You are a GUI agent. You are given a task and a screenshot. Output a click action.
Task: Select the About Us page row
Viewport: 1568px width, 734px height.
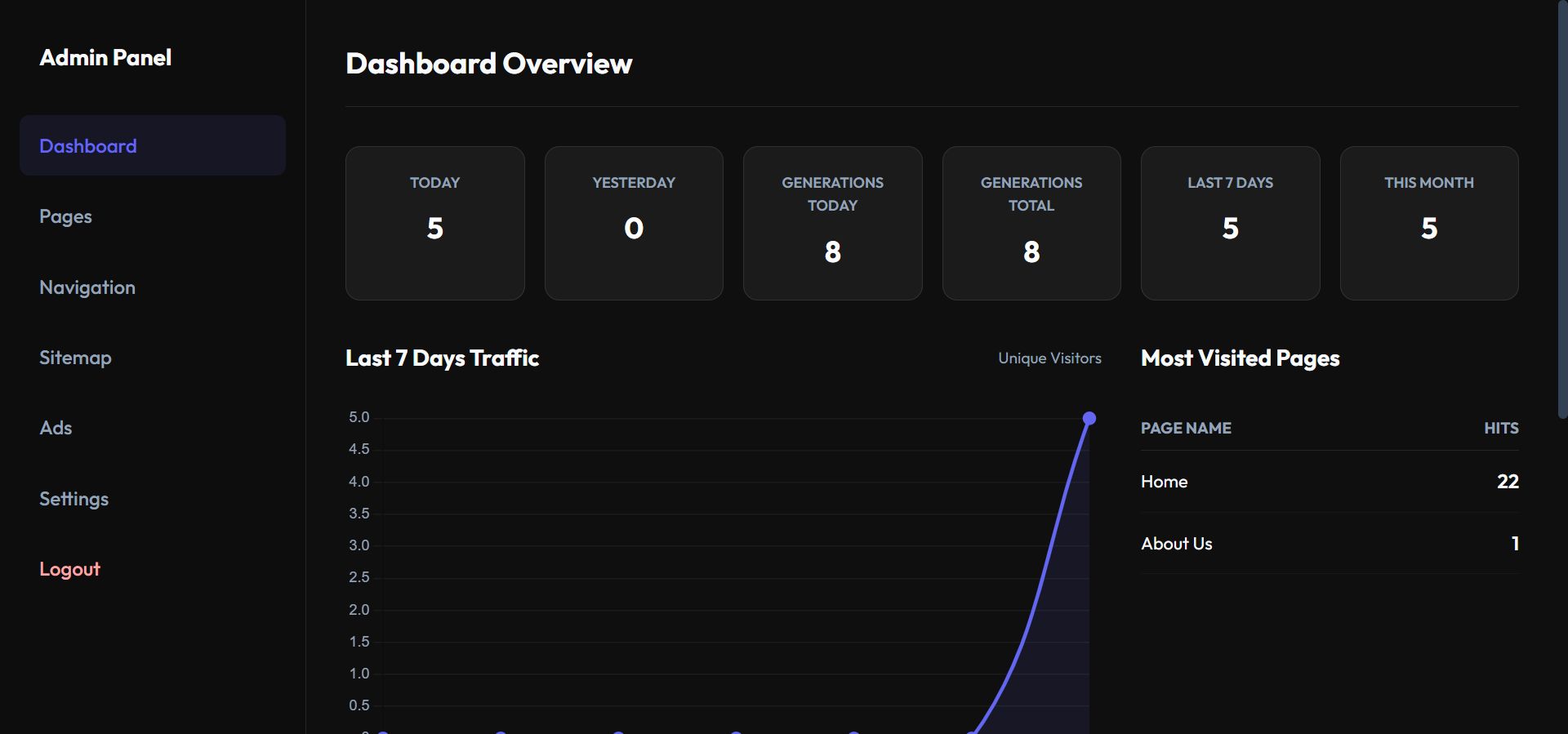[1330, 544]
